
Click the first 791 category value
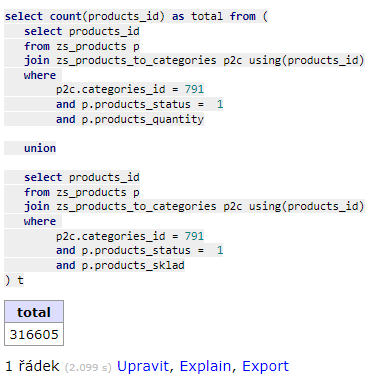194,89
